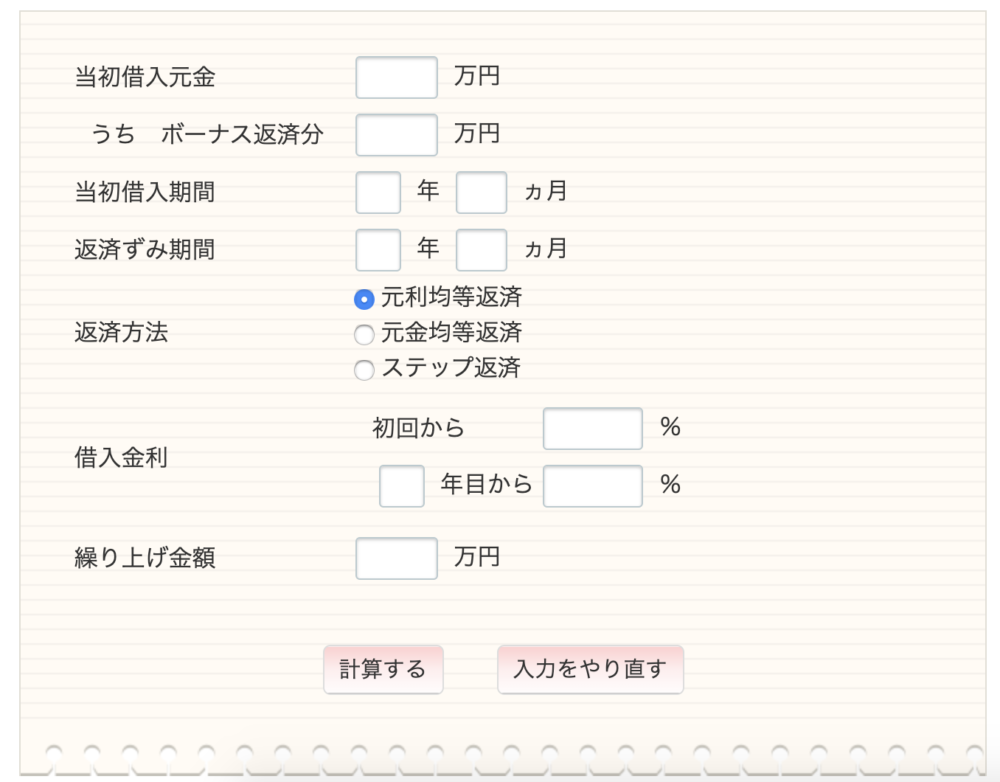Click the 当初借入元金 amount input field
The height and width of the screenshot is (782, 1000).
(x=395, y=77)
